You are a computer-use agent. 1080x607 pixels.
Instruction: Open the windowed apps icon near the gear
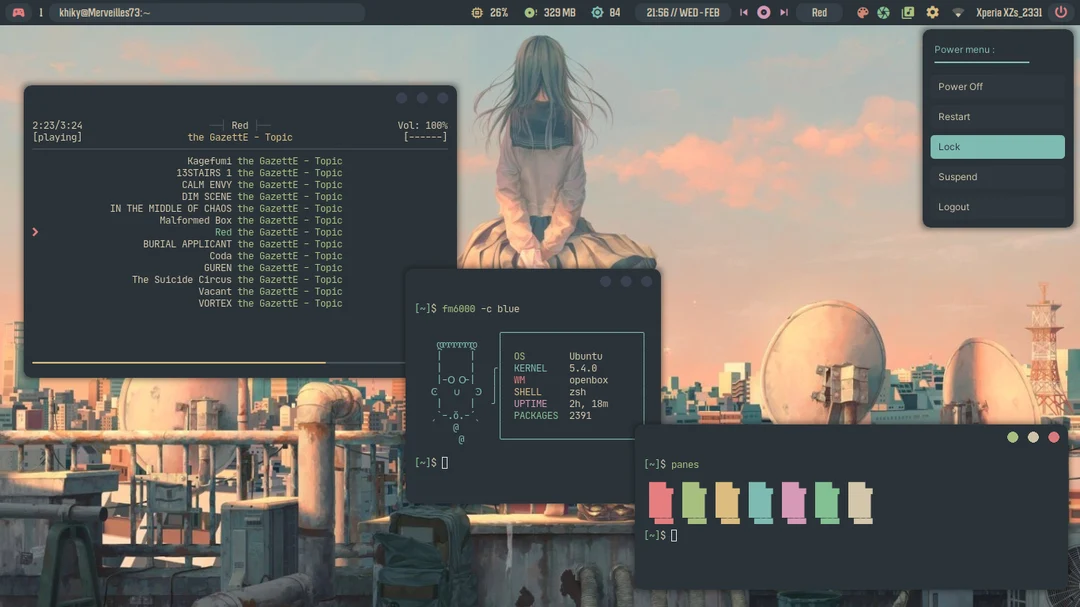click(x=908, y=12)
